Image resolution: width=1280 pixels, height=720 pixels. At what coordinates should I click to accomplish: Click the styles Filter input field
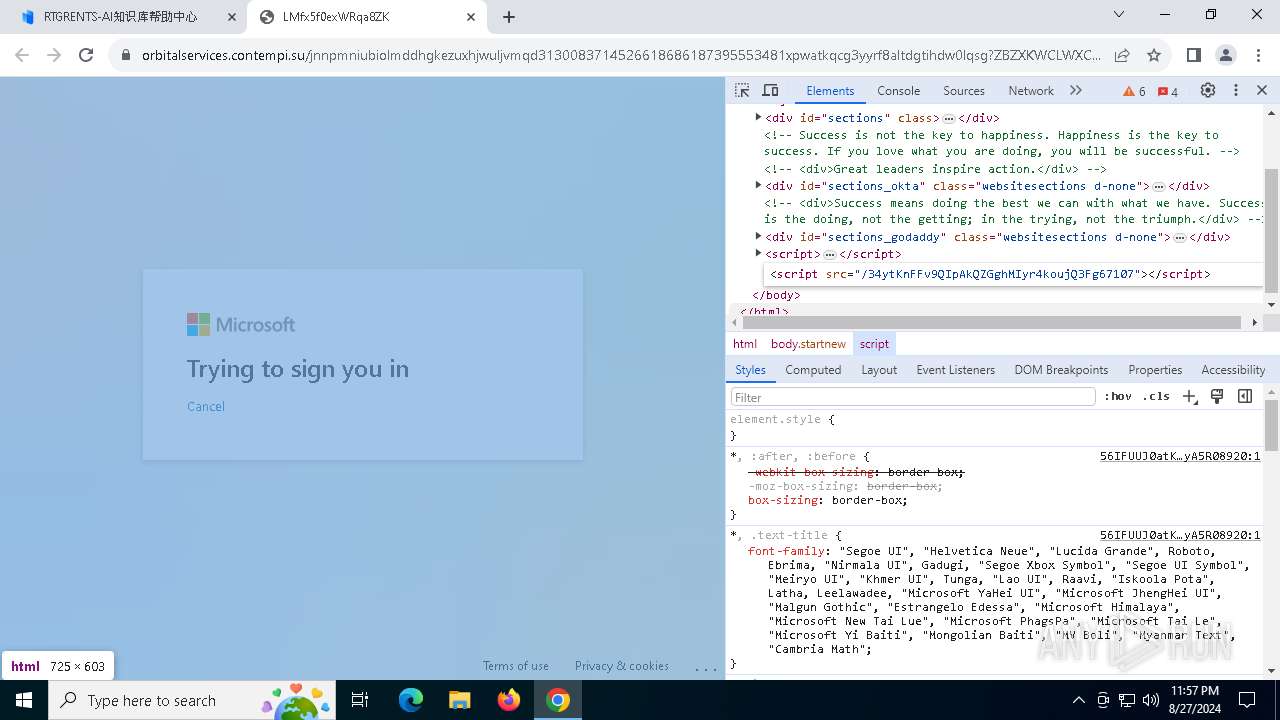click(x=913, y=397)
